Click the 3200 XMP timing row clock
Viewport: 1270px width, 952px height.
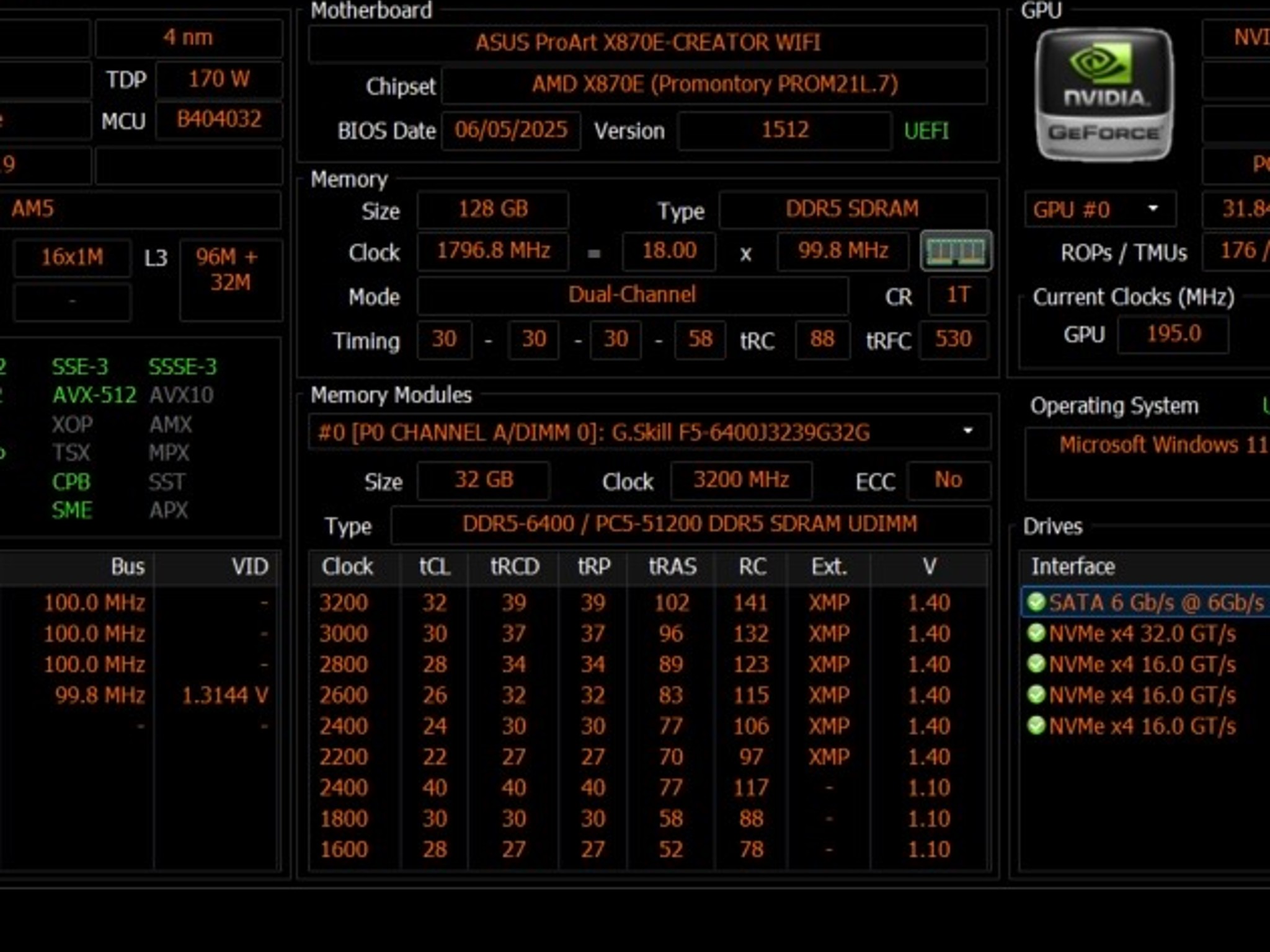pos(344,602)
